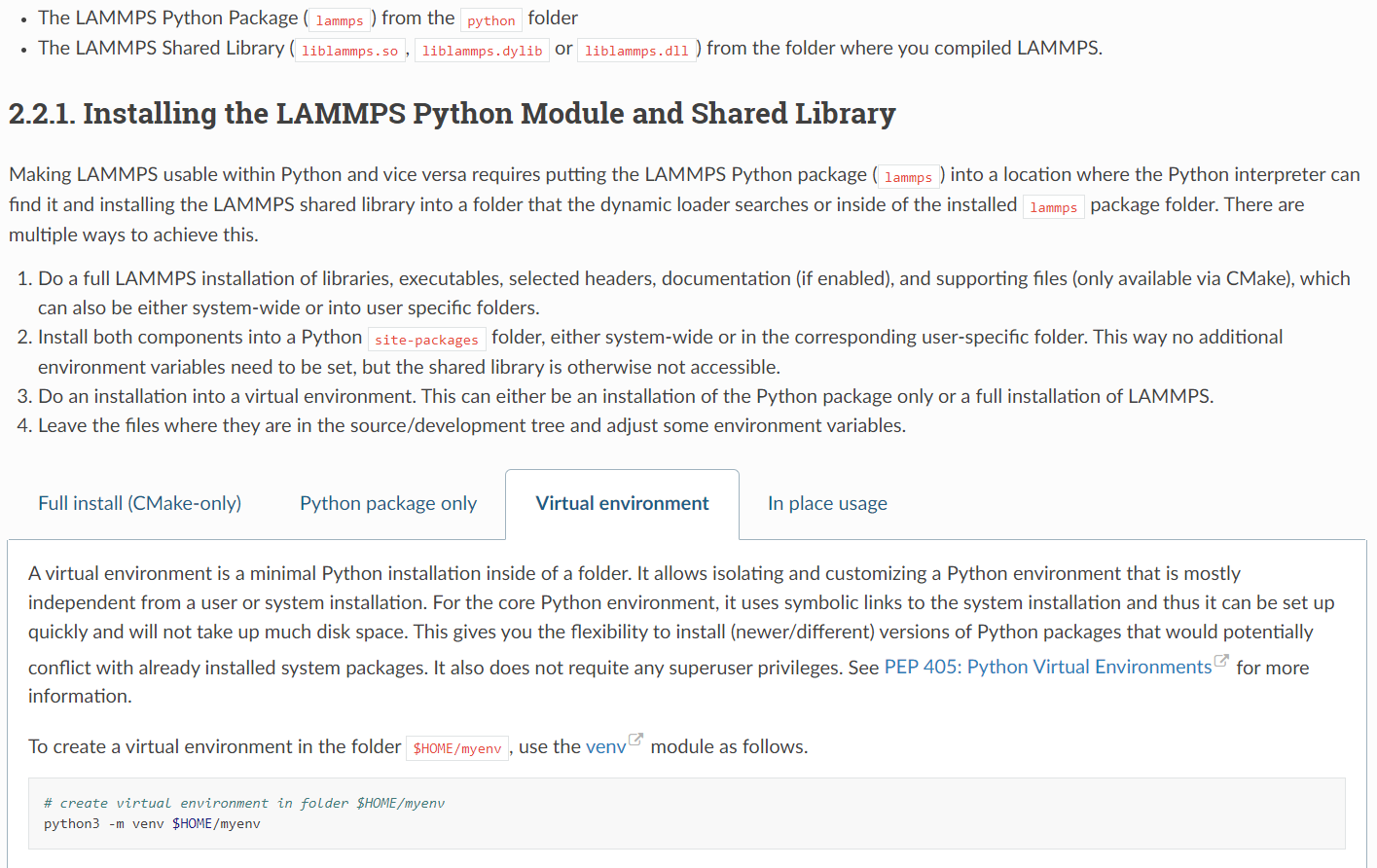Image resolution: width=1377 pixels, height=868 pixels.
Task: Click the liblammps.dylib code literal
Action: (482, 51)
